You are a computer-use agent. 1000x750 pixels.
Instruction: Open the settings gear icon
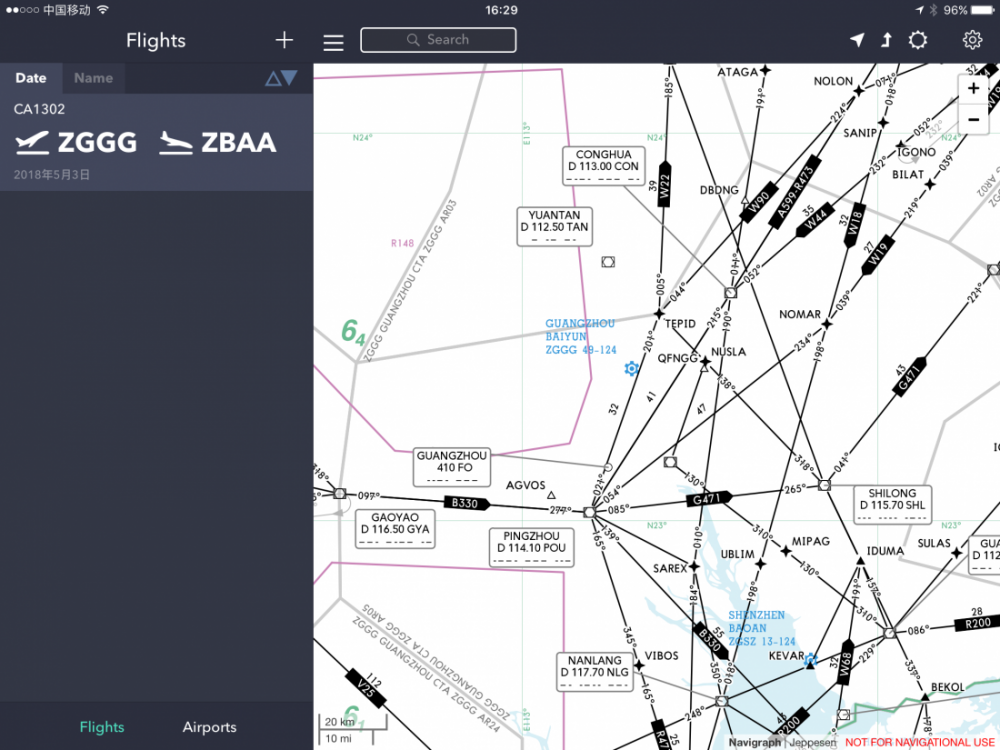pyautogui.click(x=972, y=40)
